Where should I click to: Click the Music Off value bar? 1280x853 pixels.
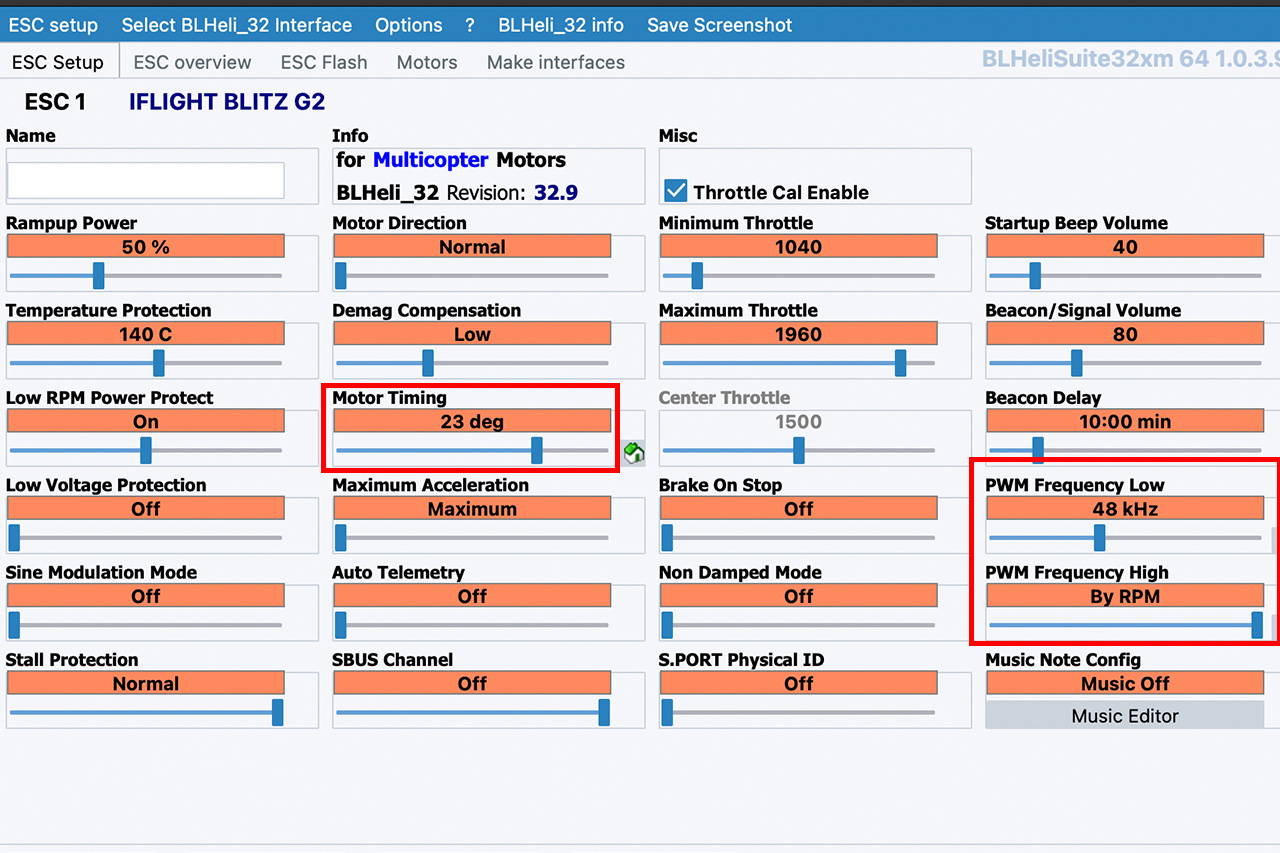pyautogui.click(x=1125, y=683)
